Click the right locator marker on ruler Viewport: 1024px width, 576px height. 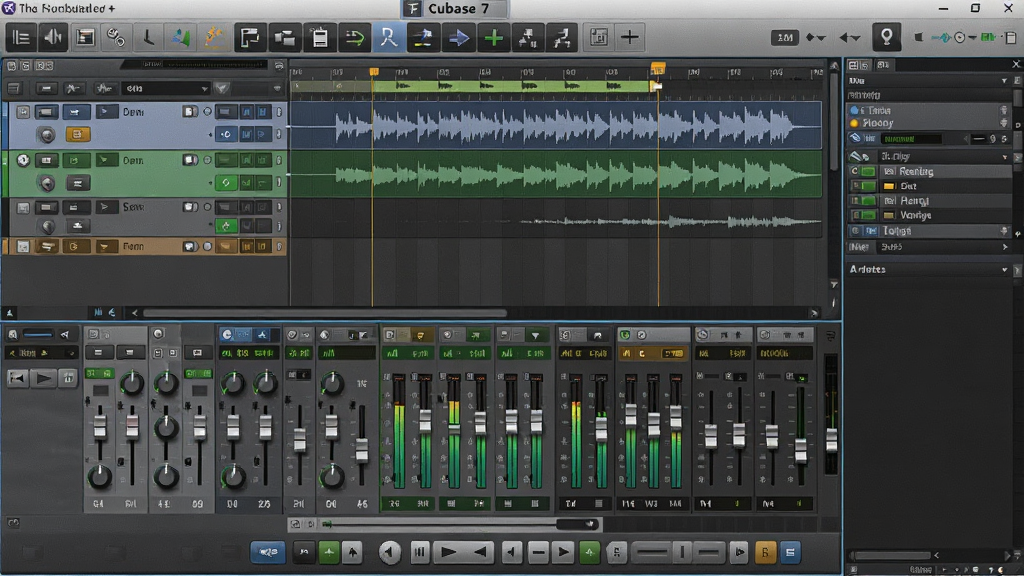658,69
